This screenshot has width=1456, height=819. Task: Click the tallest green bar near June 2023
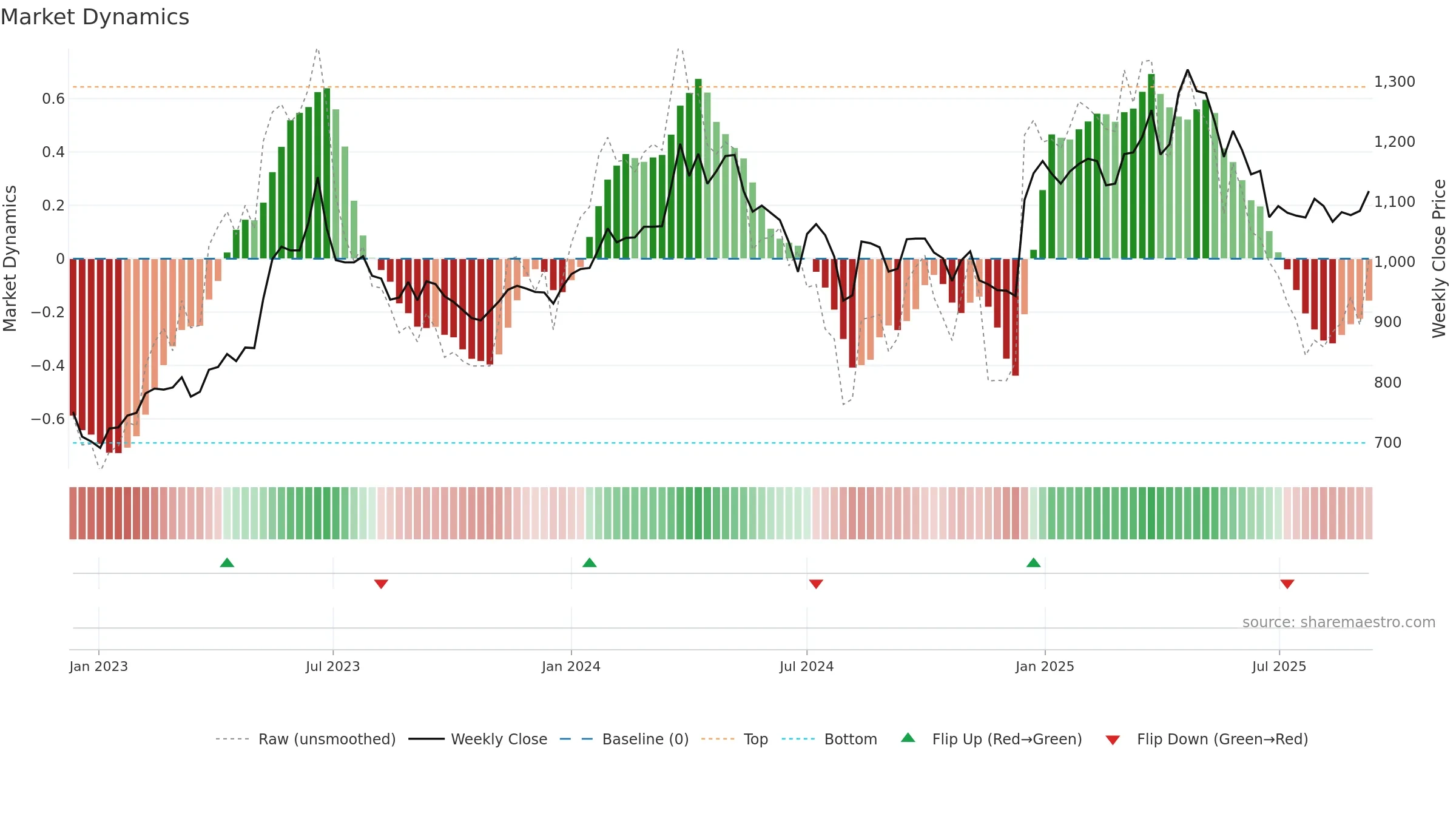click(x=327, y=174)
